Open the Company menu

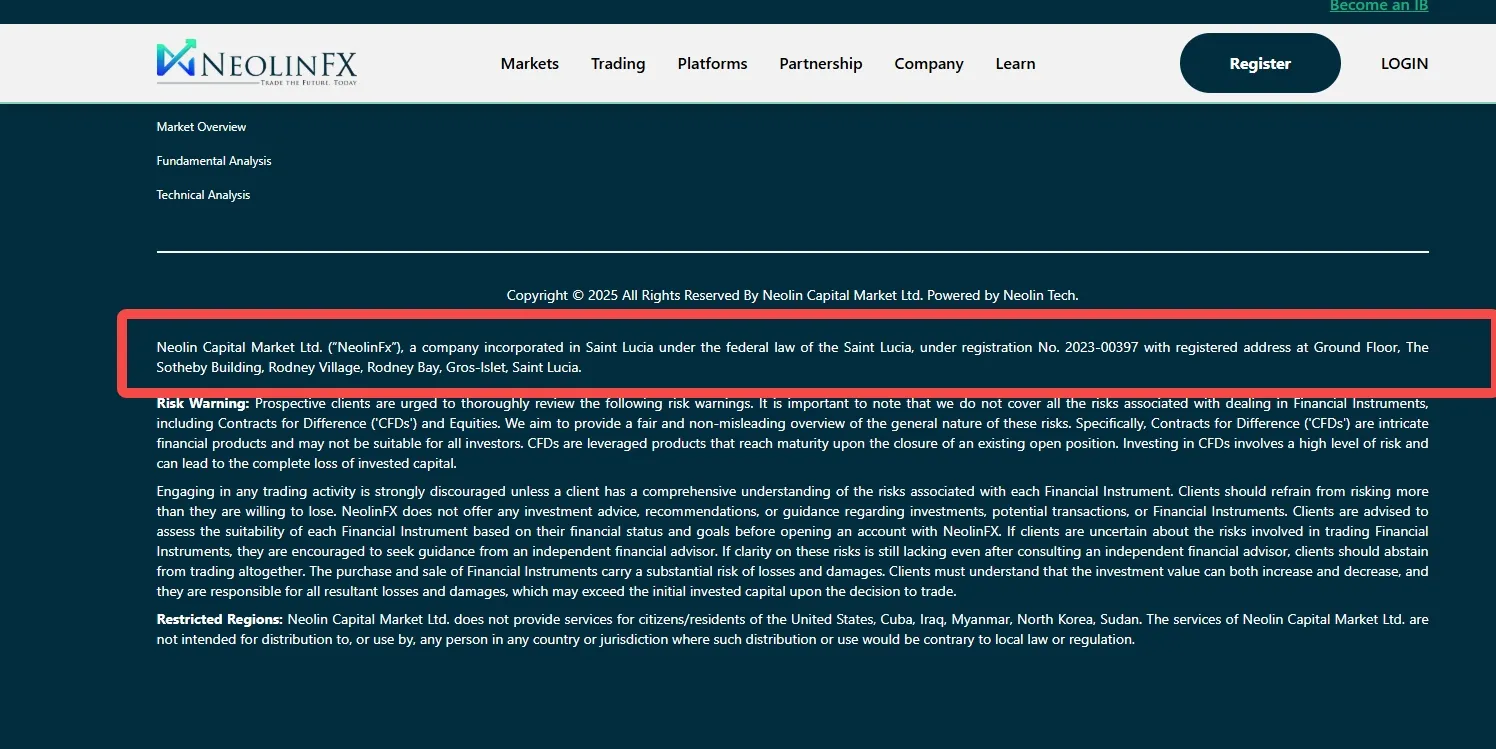tap(929, 63)
